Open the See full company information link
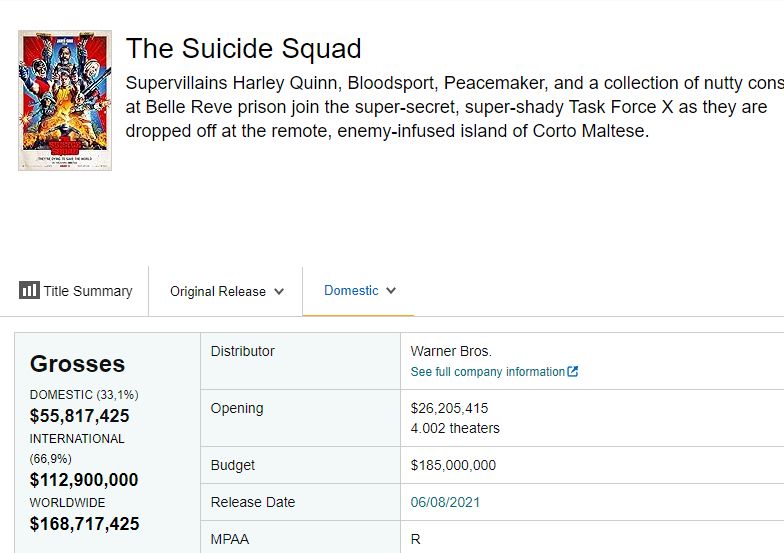784x553 pixels. click(x=488, y=372)
